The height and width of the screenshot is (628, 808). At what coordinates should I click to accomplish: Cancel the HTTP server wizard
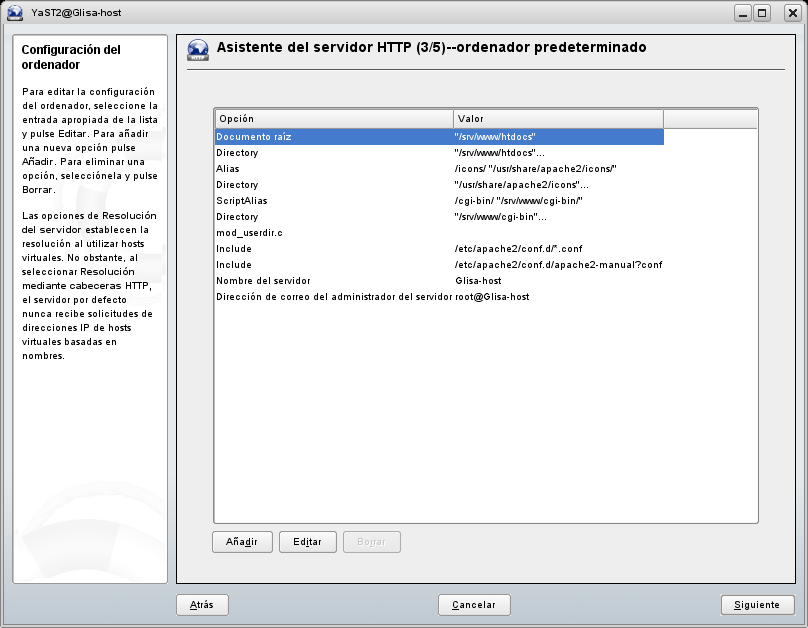[x=474, y=605]
